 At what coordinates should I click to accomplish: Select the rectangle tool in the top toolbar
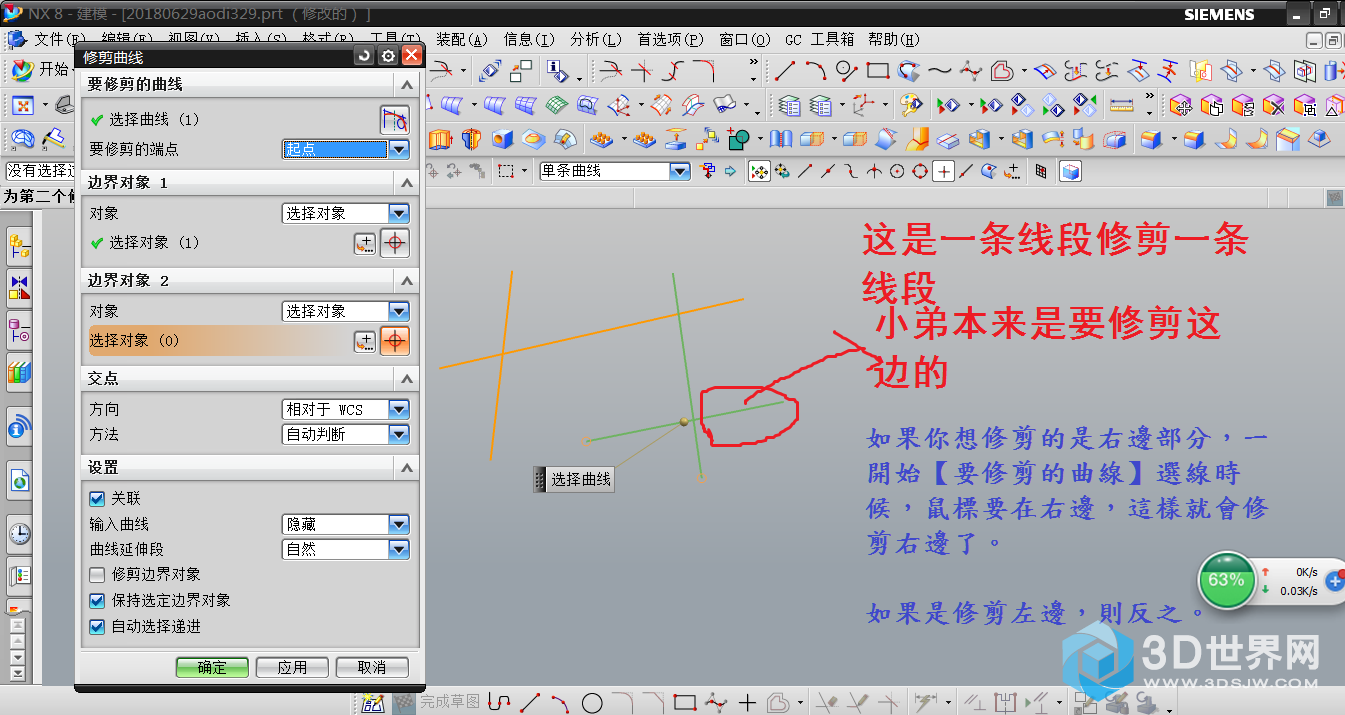877,71
